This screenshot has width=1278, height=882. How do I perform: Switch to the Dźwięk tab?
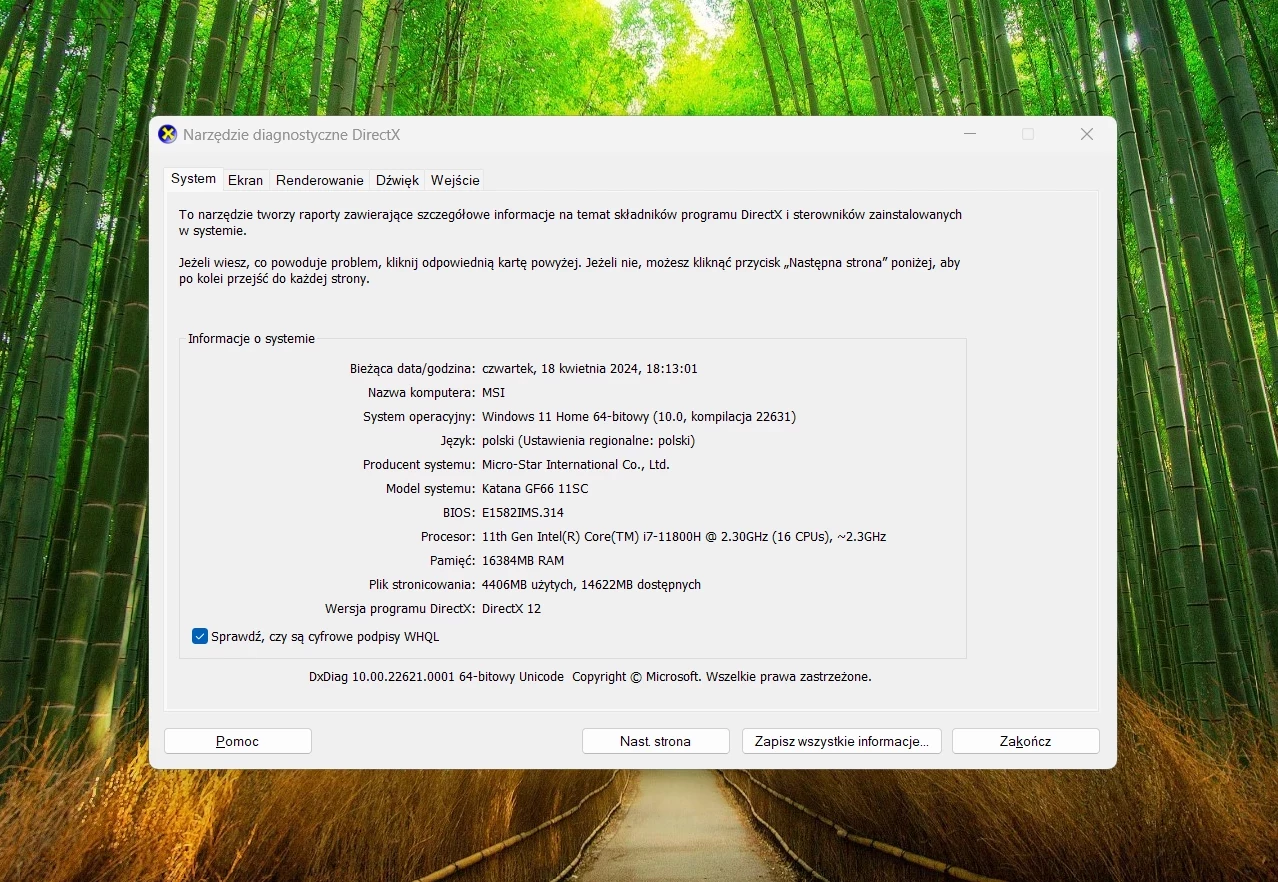click(397, 180)
